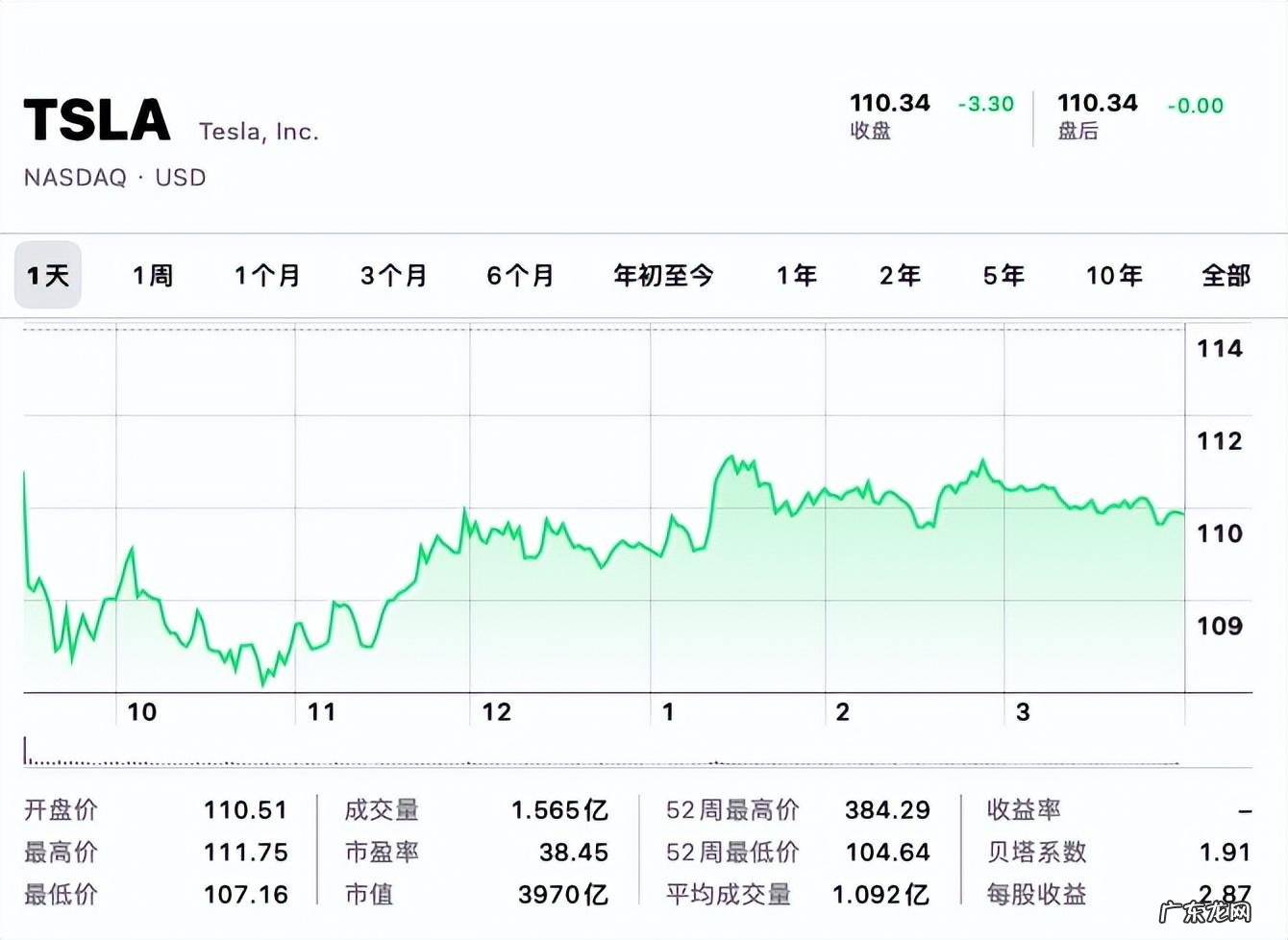Switch to the "1周" chart view
Image resolution: width=1288 pixels, height=940 pixels.
coord(152,275)
